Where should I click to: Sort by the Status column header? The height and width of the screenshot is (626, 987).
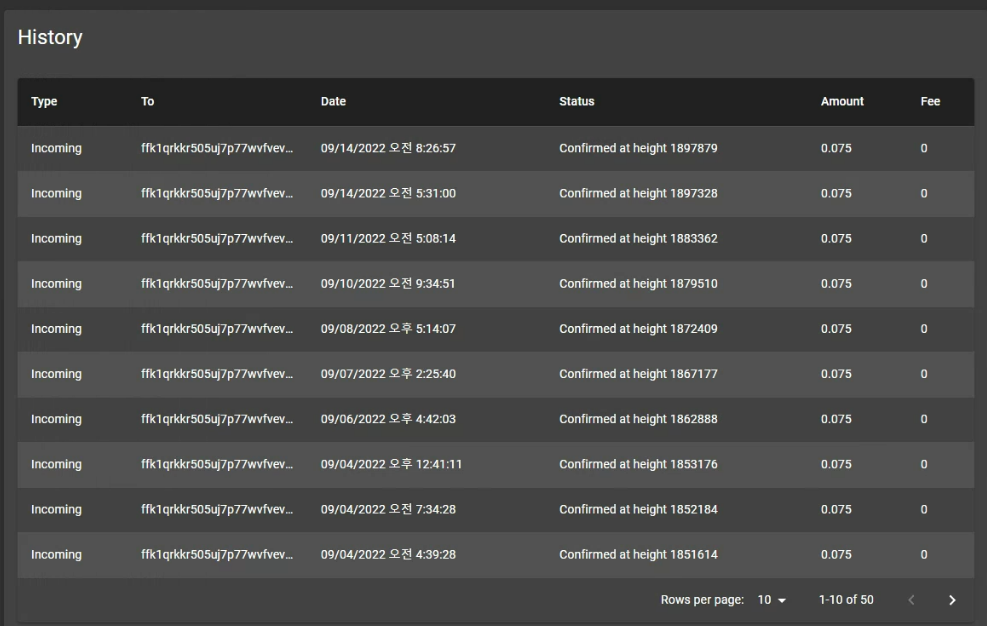point(577,101)
